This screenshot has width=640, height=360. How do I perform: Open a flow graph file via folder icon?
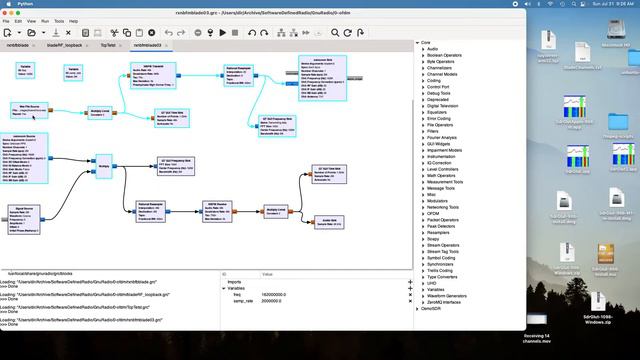pyautogui.click(x=31, y=33)
